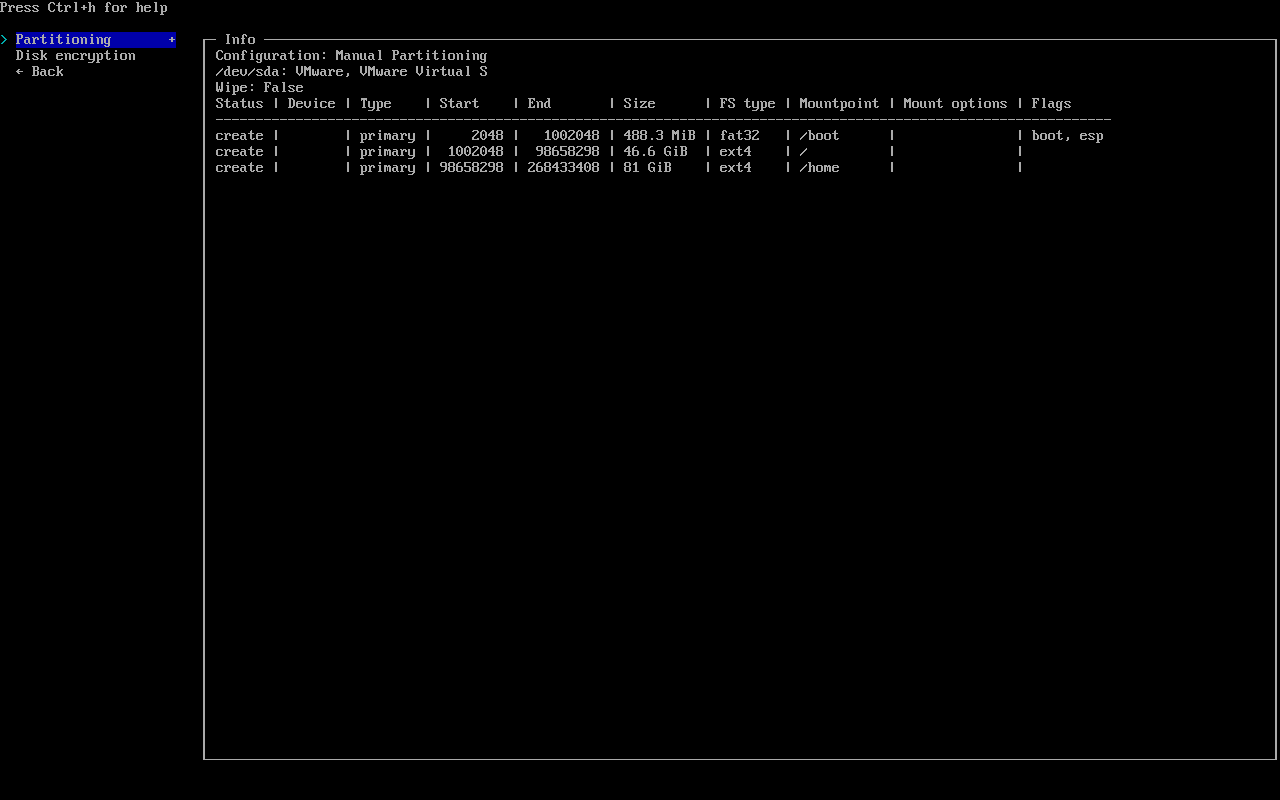
Task: Click the 'boot, esp' flags cell
Action: [x=1067, y=136]
